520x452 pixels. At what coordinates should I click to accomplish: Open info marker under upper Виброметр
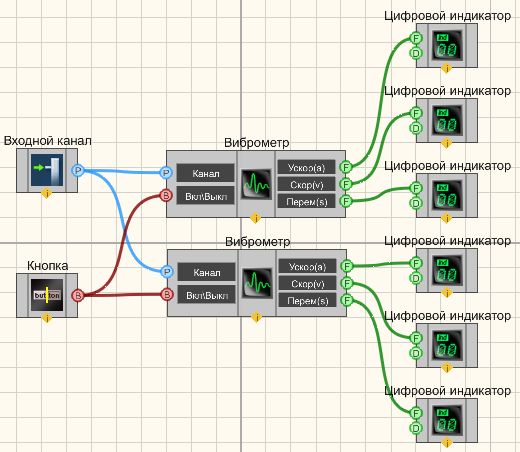[256, 218]
